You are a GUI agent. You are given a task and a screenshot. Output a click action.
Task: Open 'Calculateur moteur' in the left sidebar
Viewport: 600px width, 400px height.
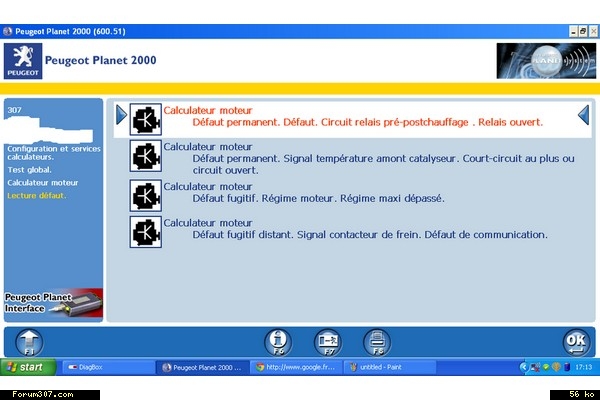tap(42, 183)
